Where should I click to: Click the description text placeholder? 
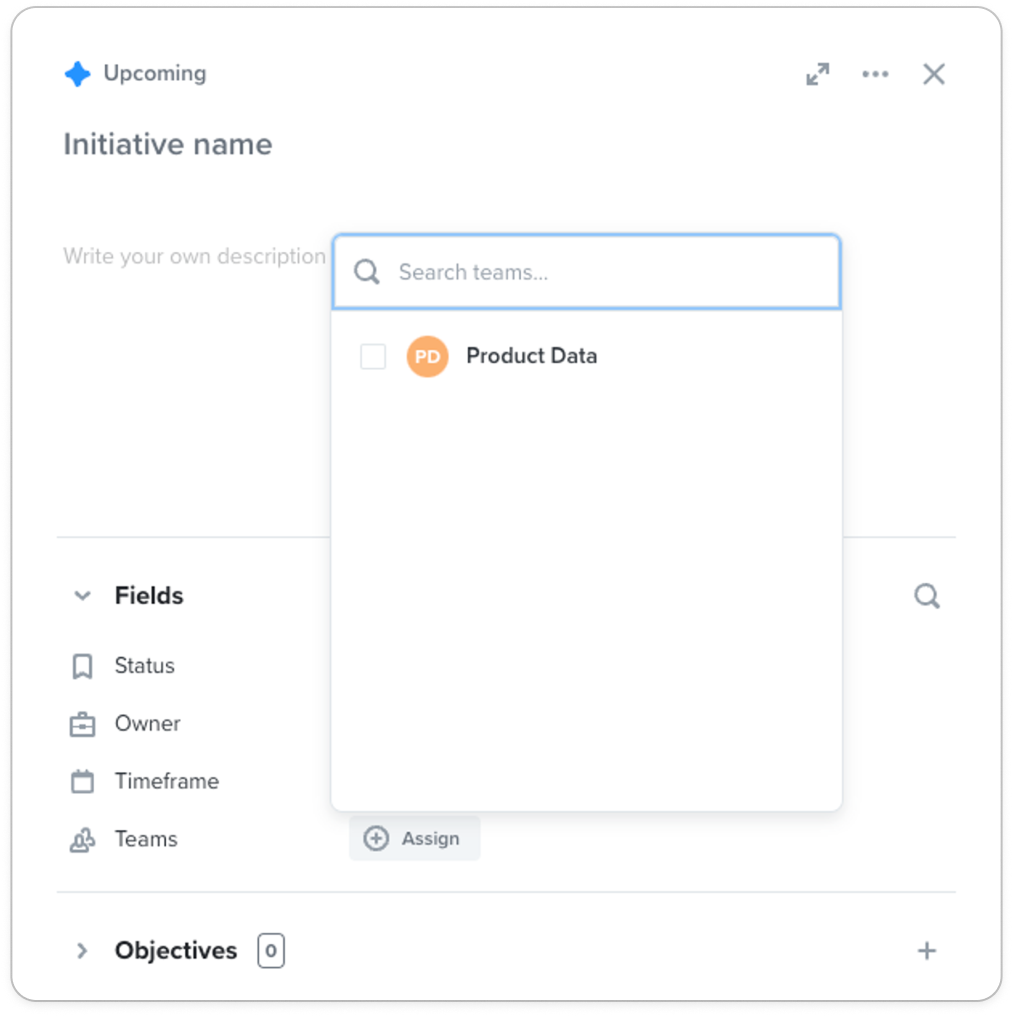(x=194, y=256)
